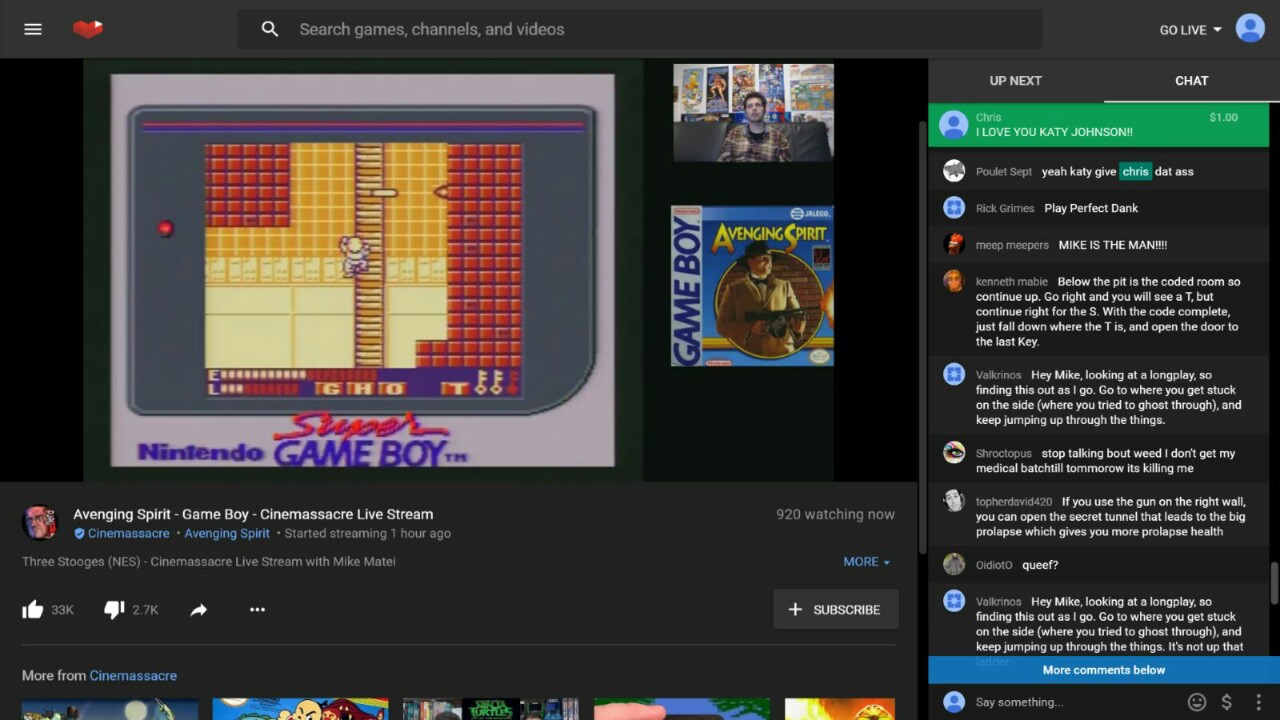Click Rick Grimes' chat avatar

tap(954, 208)
